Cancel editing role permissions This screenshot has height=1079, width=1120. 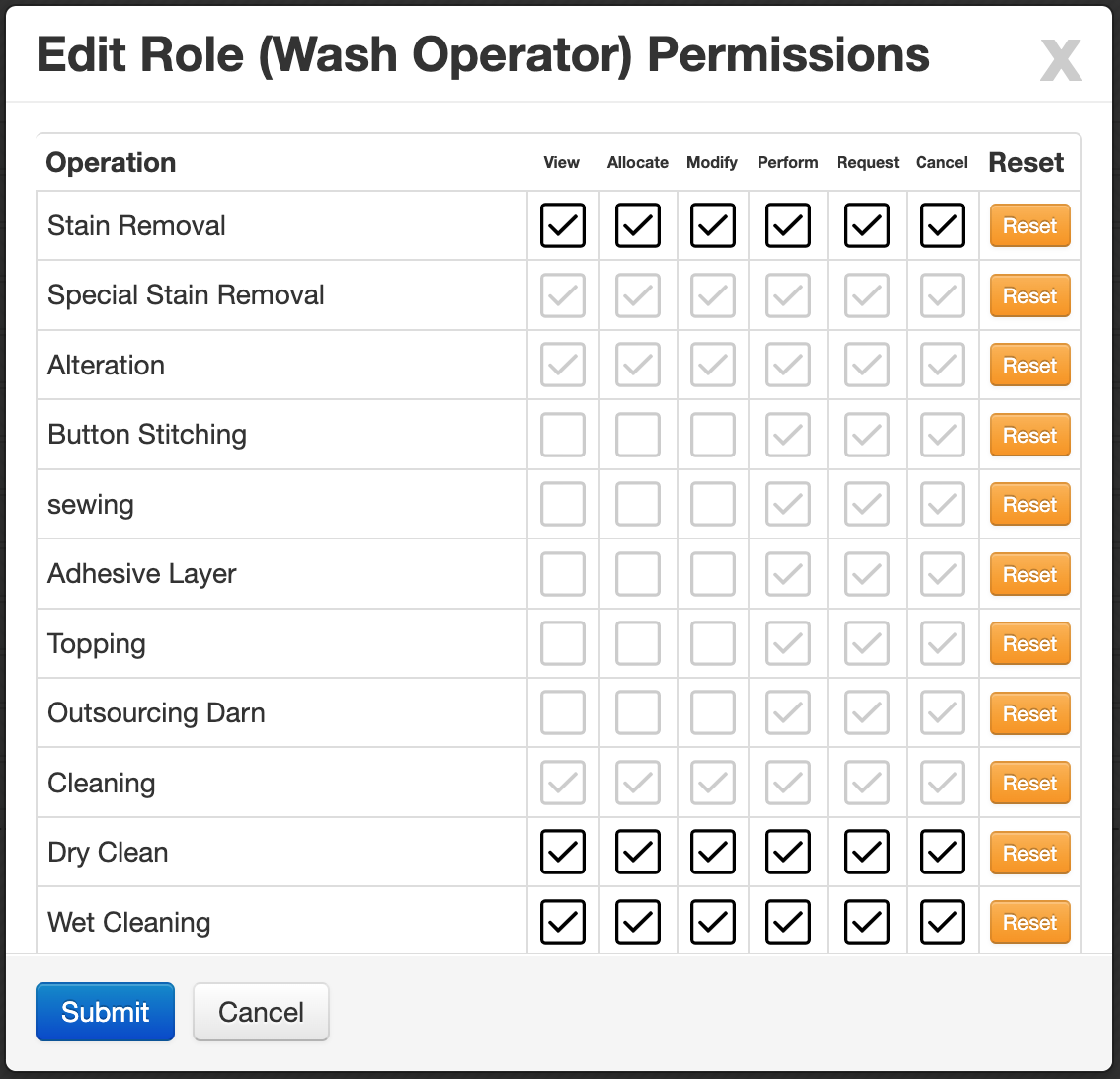pos(261,1012)
